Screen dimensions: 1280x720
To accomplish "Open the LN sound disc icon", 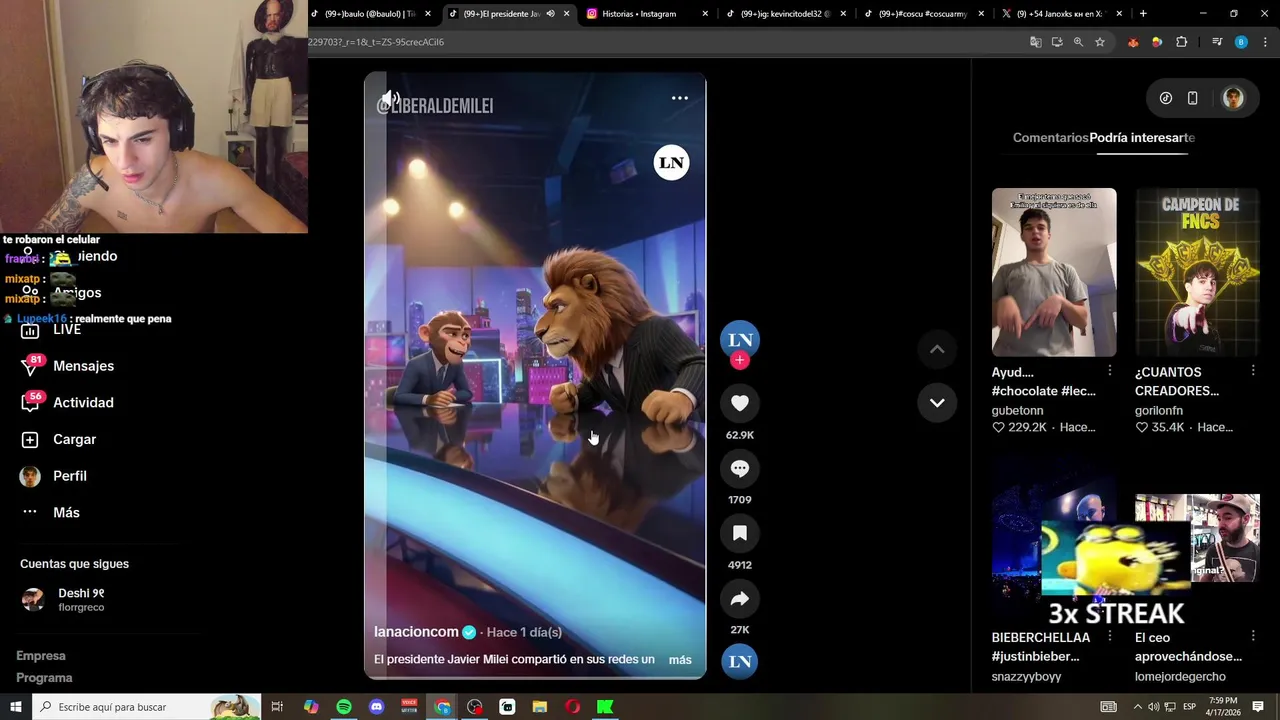I will pos(740,661).
